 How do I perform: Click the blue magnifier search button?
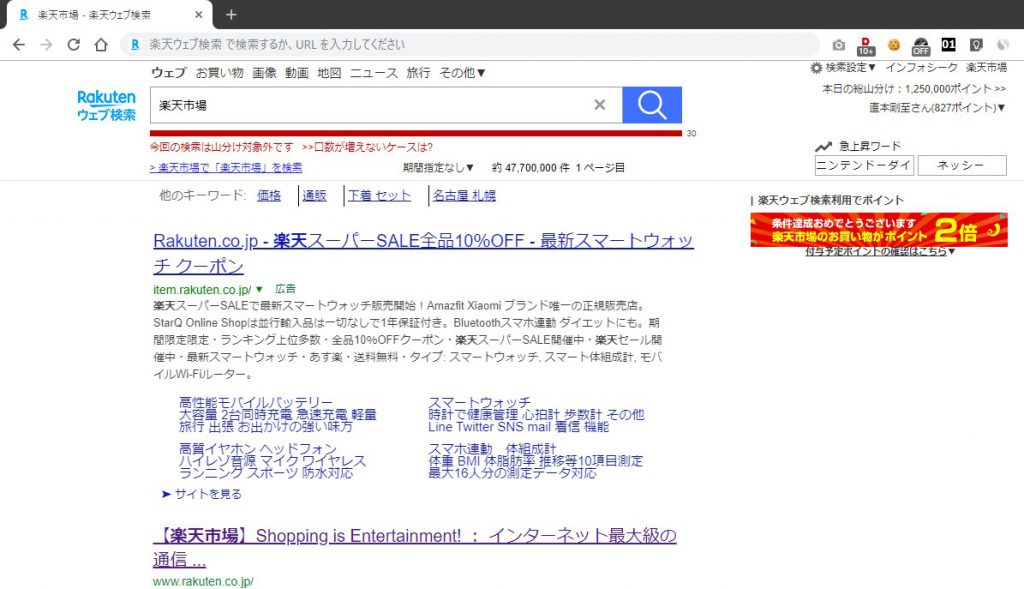point(652,104)
